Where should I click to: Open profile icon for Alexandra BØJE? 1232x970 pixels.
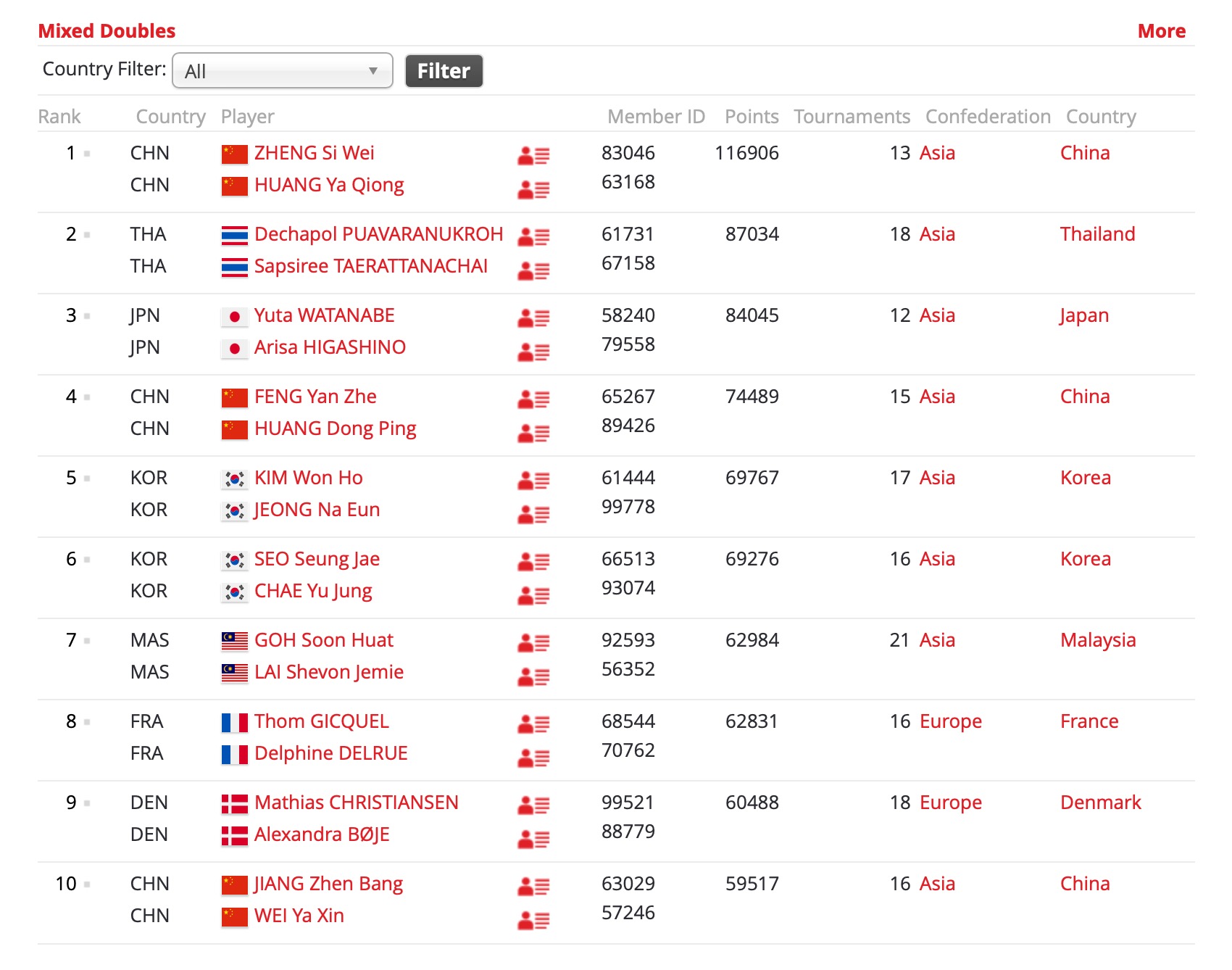pyautogui.click(x=533, y=840)
